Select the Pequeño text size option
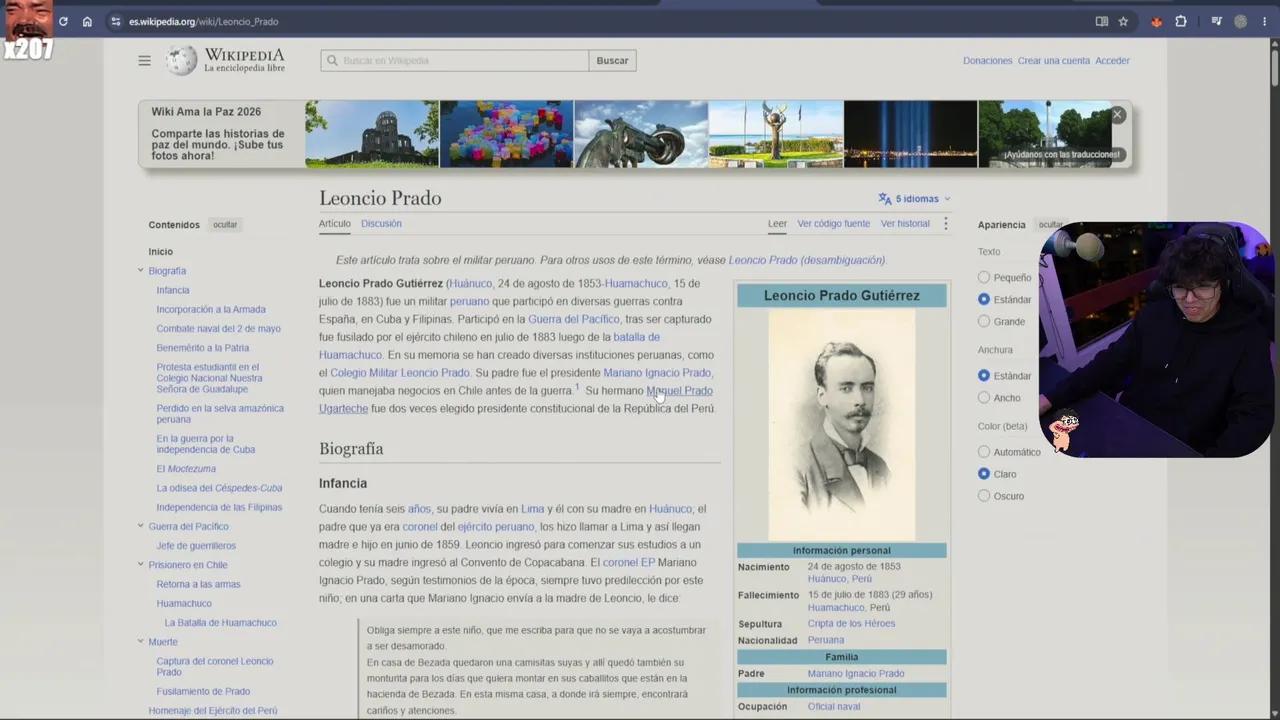The width and height of the screenshot is (1280, 720). pos(984,278)
